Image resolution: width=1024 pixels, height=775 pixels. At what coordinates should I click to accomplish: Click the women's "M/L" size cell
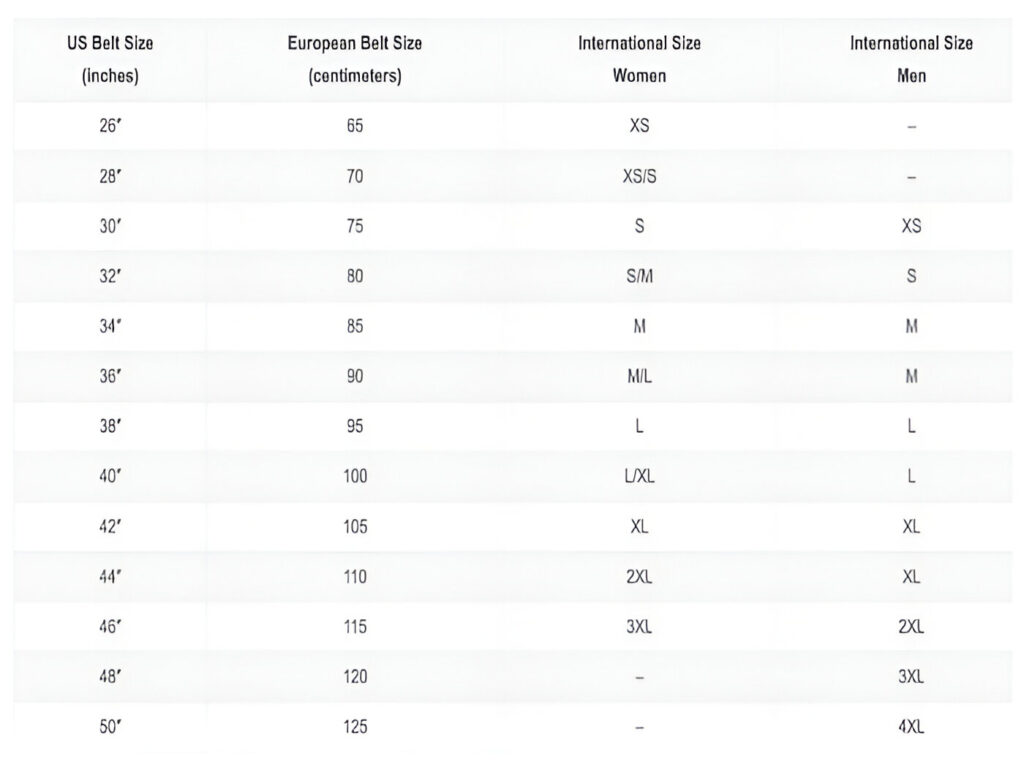coord(639,377)
